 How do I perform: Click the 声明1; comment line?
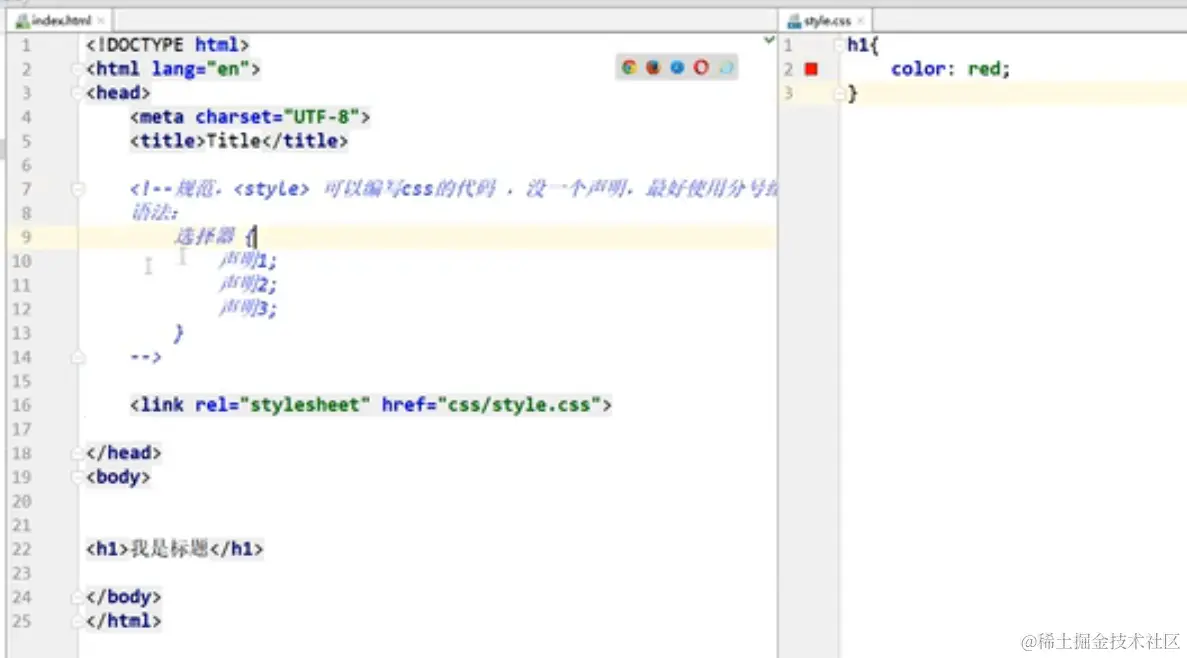click(248, 260)
